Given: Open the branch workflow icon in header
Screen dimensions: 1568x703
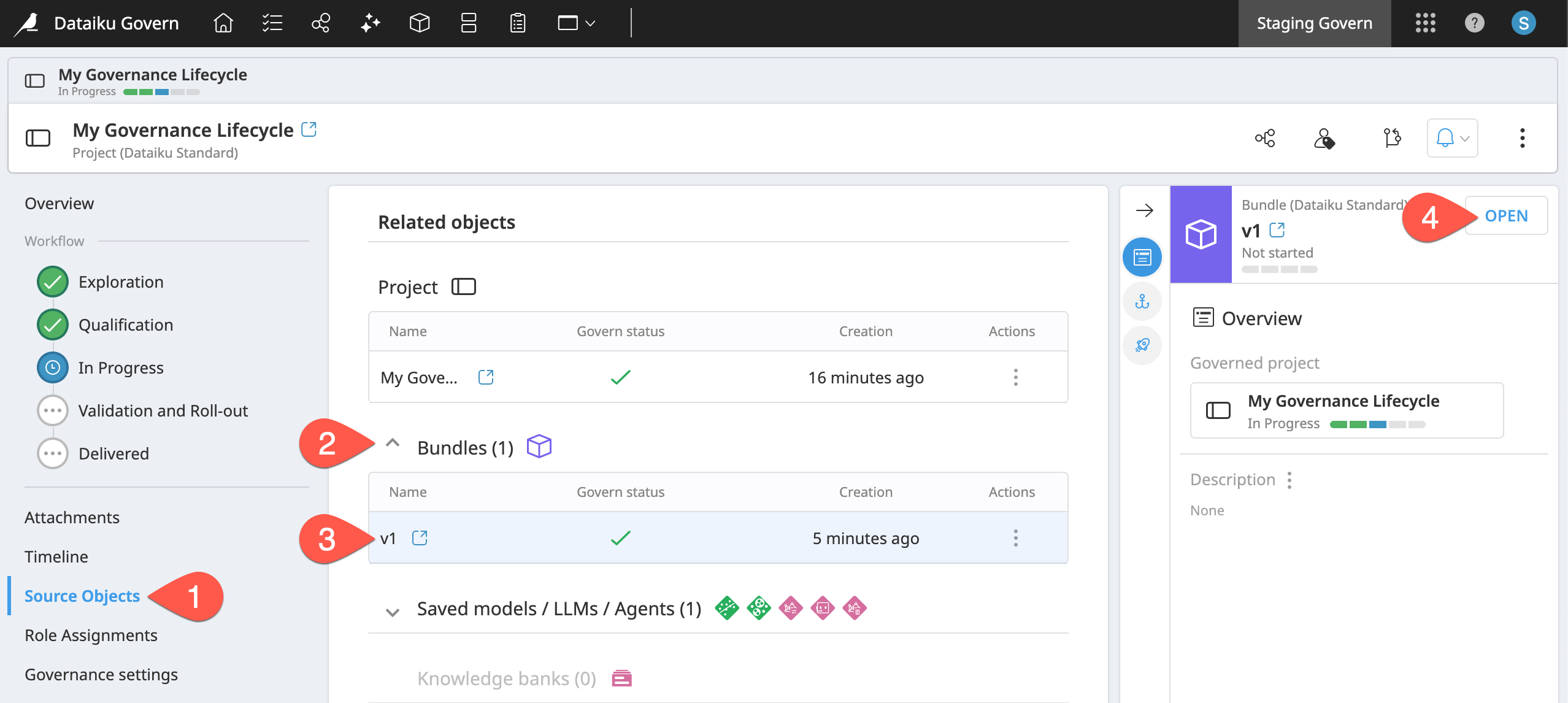Looking at the screenshot, I should click(x=1392, y=138).
